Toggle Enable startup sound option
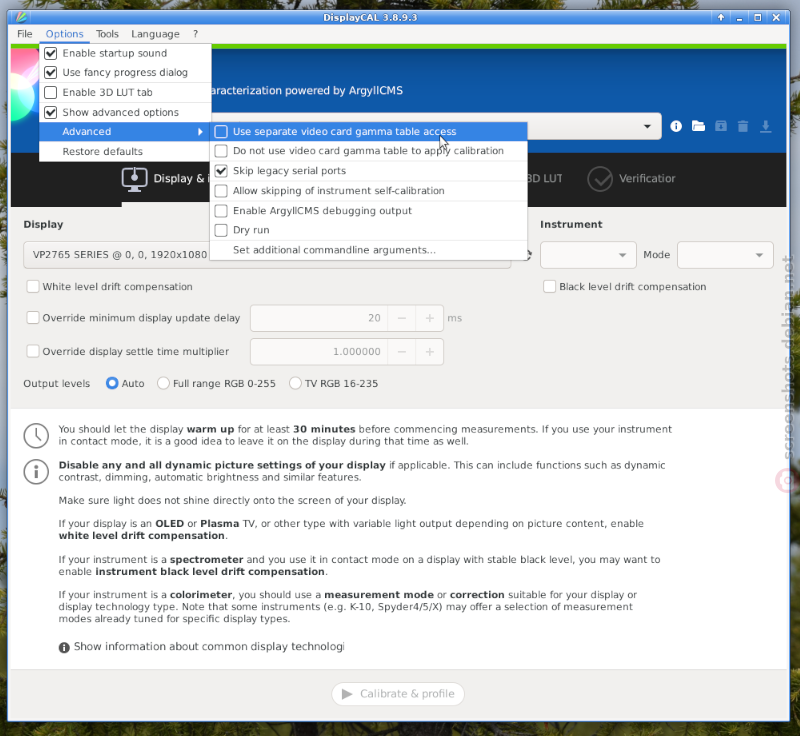Image resolution: width=800 pixels, height=736 pixels. [x=125, y=53]
